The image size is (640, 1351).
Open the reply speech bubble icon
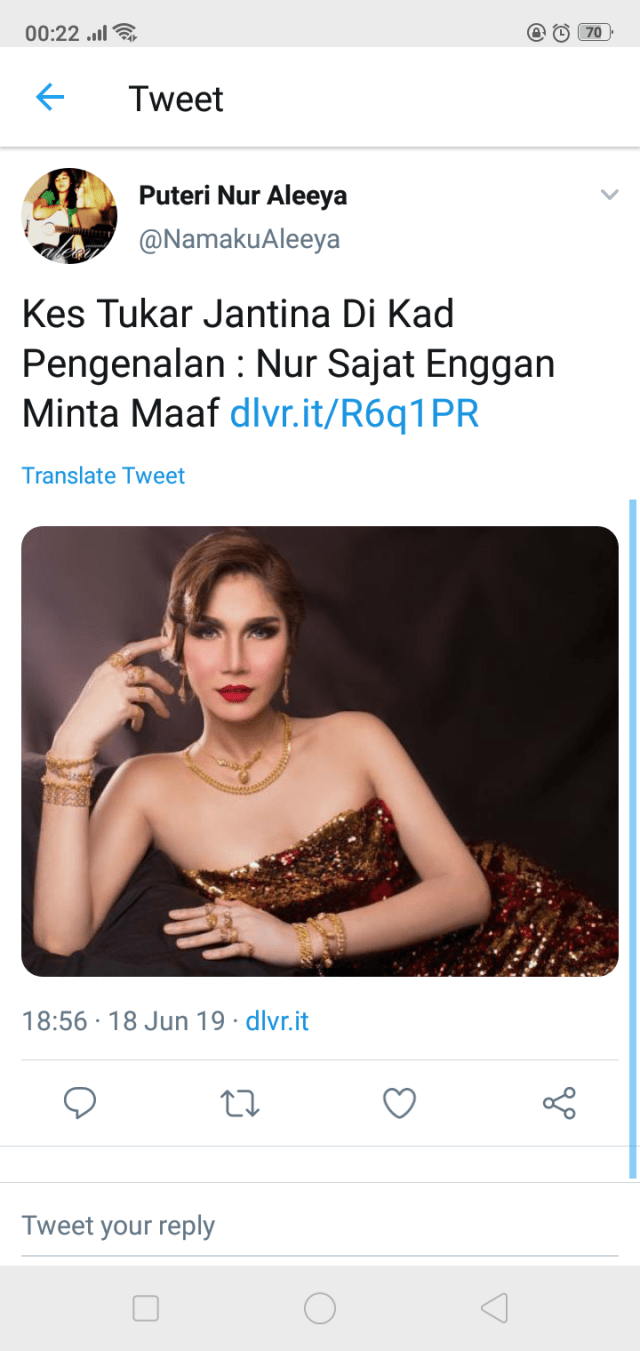pos(80,1103)
